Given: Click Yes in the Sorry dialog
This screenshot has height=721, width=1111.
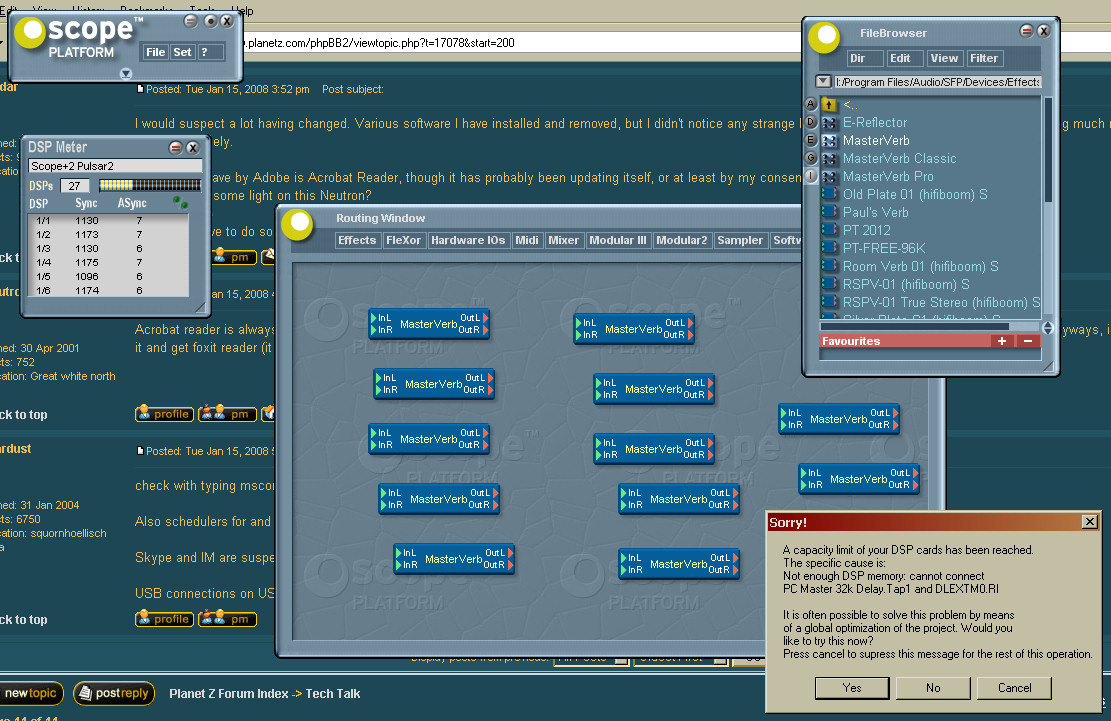Looking at the screenshot, I should tap(852, 688).
